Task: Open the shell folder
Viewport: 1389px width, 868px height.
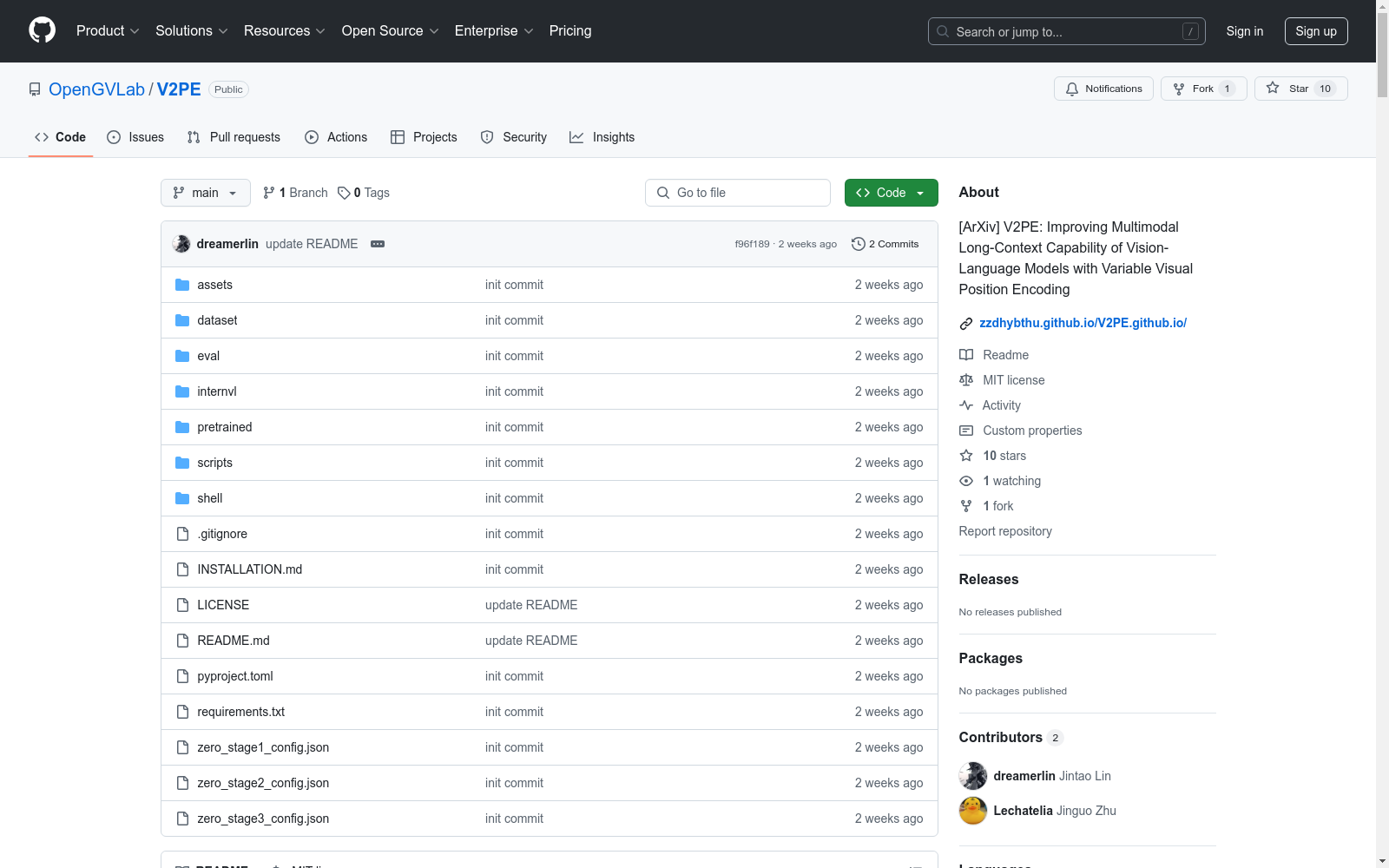Action: [210, 498]
